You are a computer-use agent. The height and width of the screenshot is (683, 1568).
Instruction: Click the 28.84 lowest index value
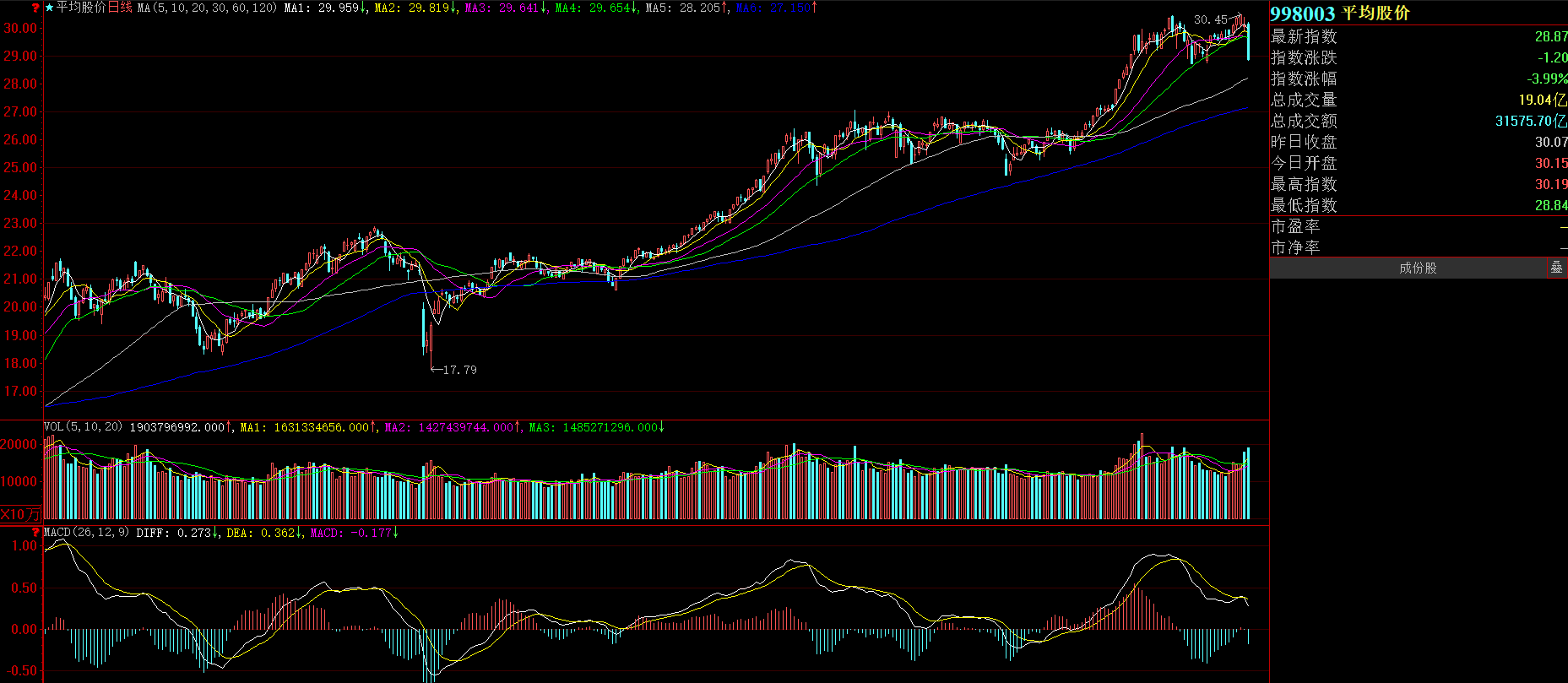click(x=1551, y=205)
